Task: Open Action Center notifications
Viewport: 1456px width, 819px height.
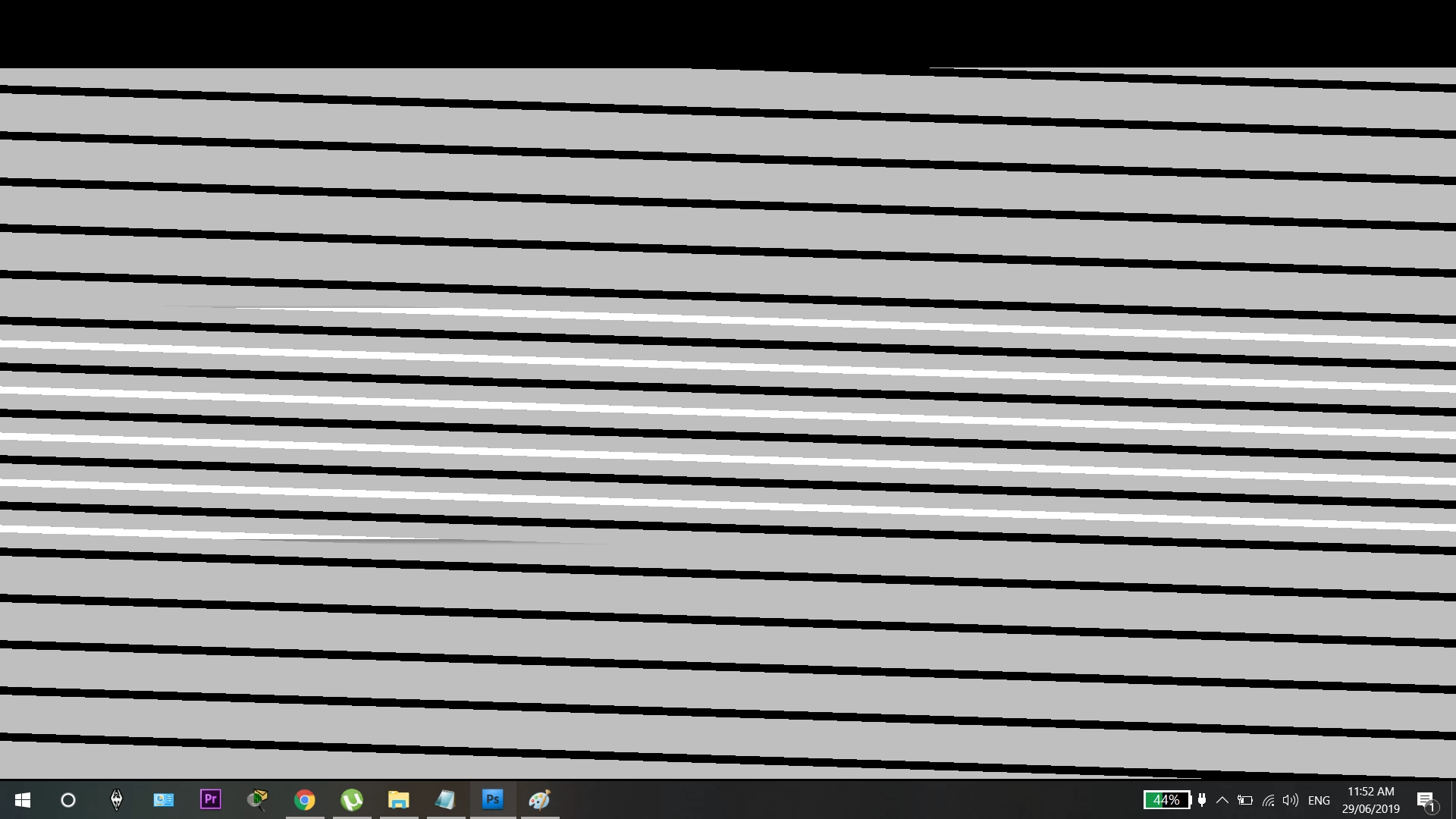Action: 1426,800
